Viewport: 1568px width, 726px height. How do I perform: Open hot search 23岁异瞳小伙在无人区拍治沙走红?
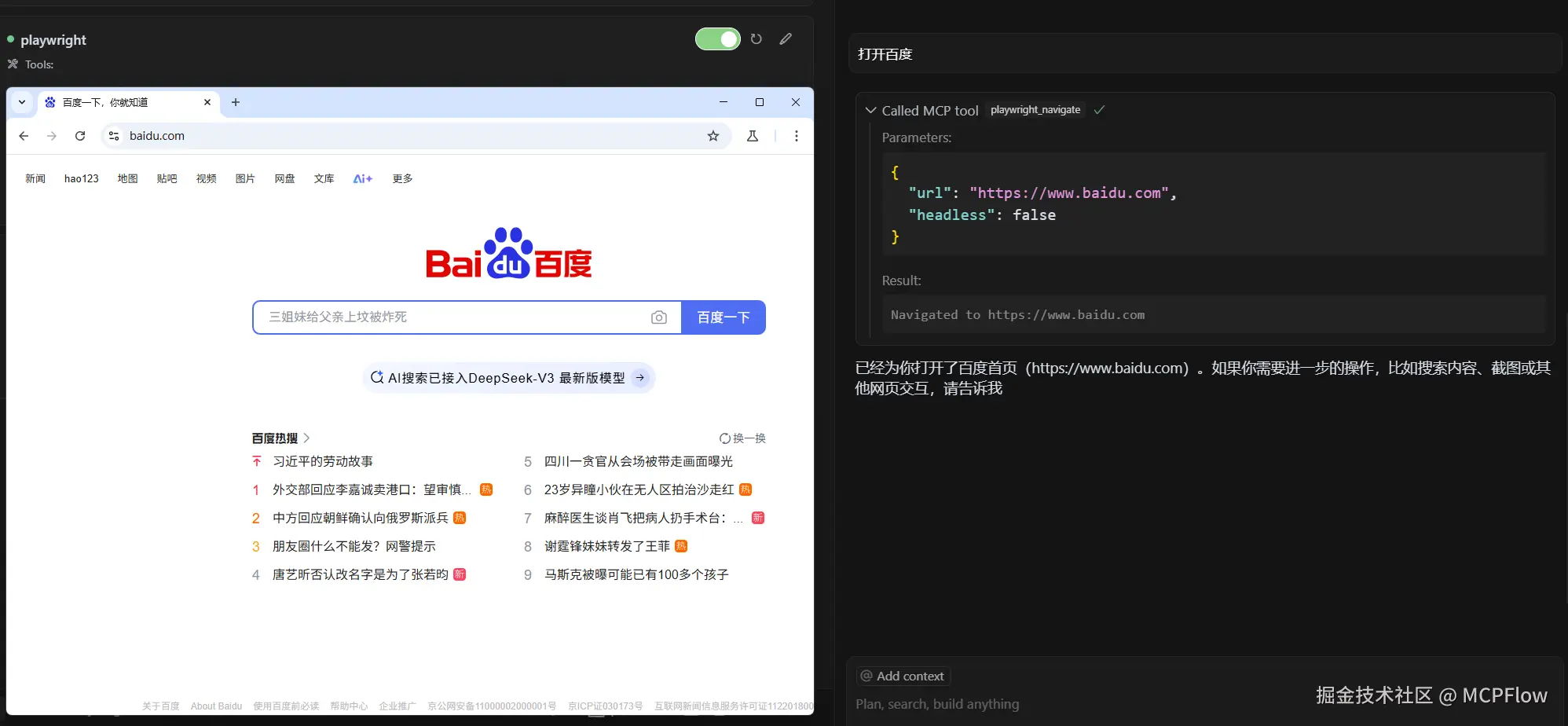click(639, 489)
